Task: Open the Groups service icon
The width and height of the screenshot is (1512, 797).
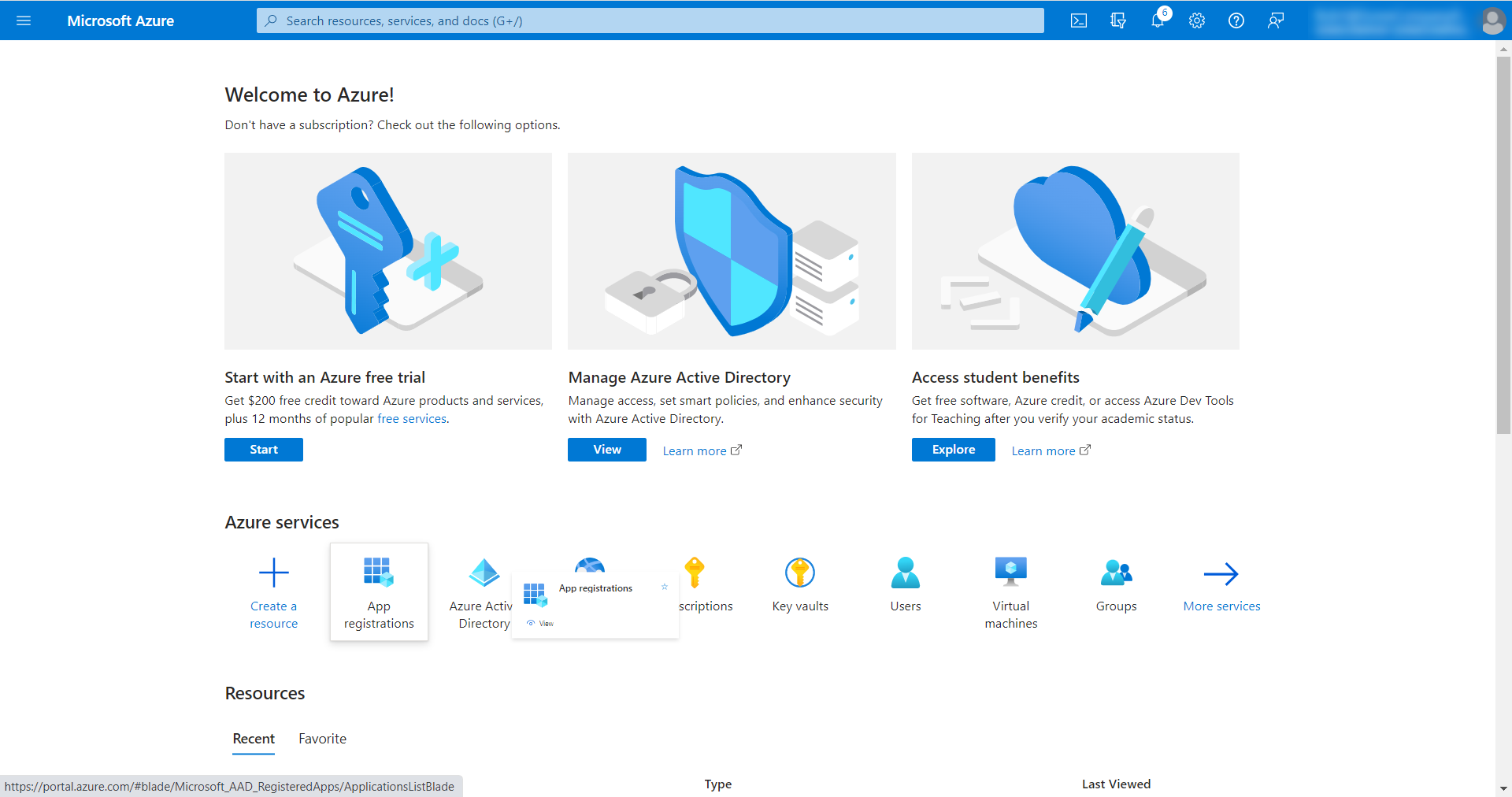Action: [1117, 573]
